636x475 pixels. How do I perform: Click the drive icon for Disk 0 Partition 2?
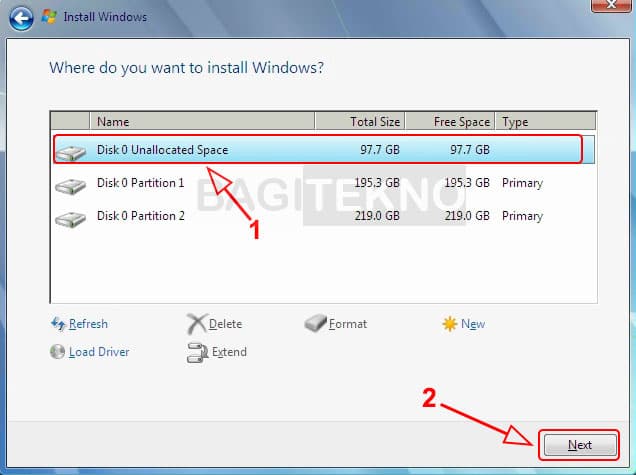[71, 219]
